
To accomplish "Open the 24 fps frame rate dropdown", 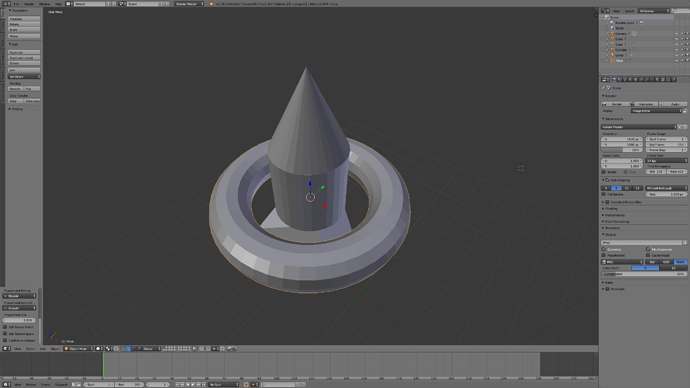I will 666,161.
